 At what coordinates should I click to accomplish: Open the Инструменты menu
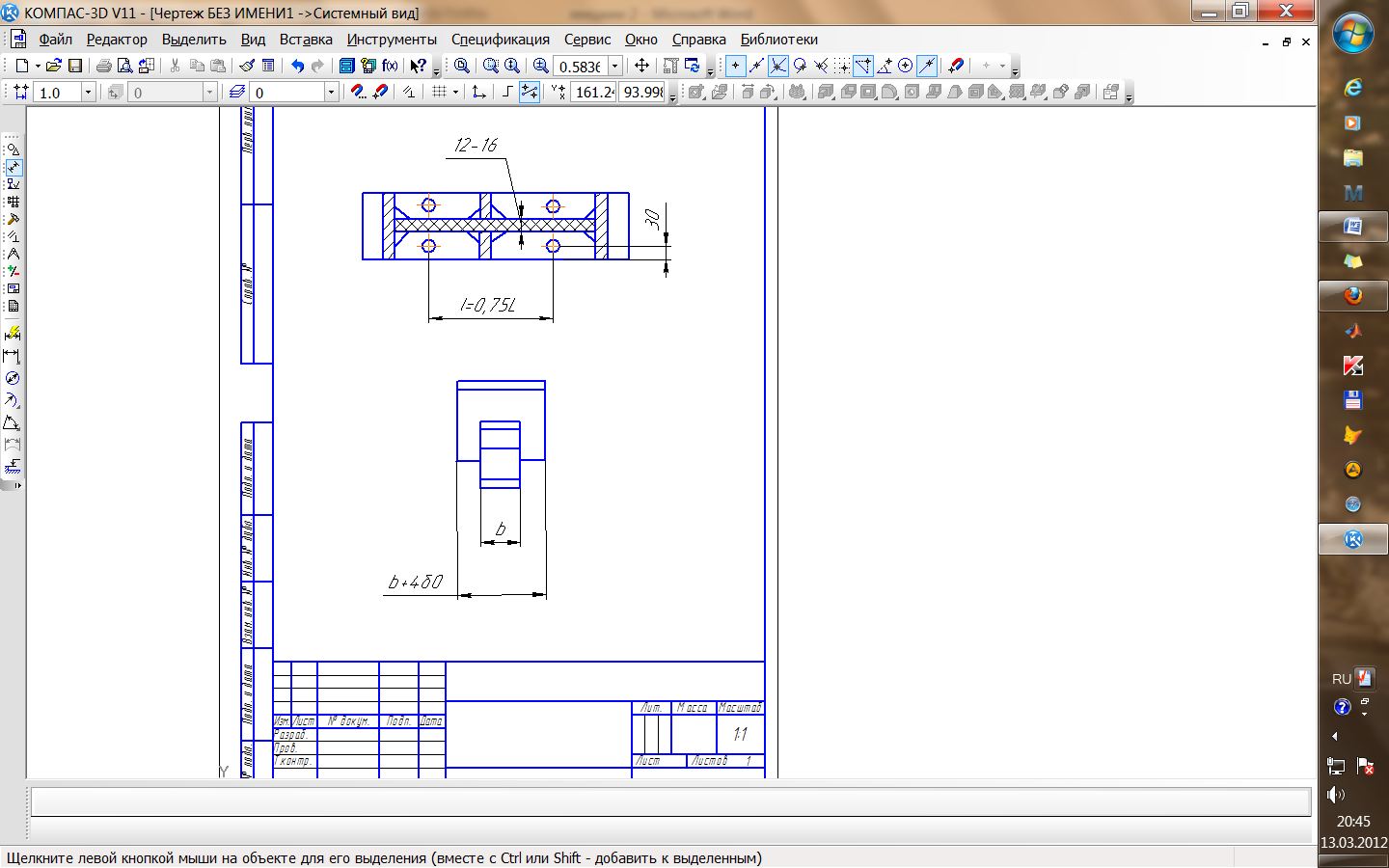pyautogui.click(x=392, y=40)
